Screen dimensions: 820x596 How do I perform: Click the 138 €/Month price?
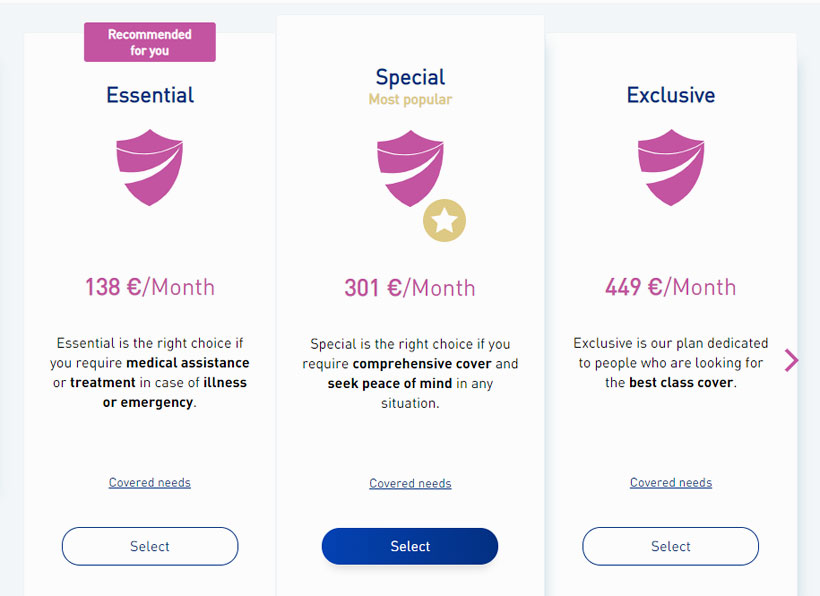click(150, 287)
